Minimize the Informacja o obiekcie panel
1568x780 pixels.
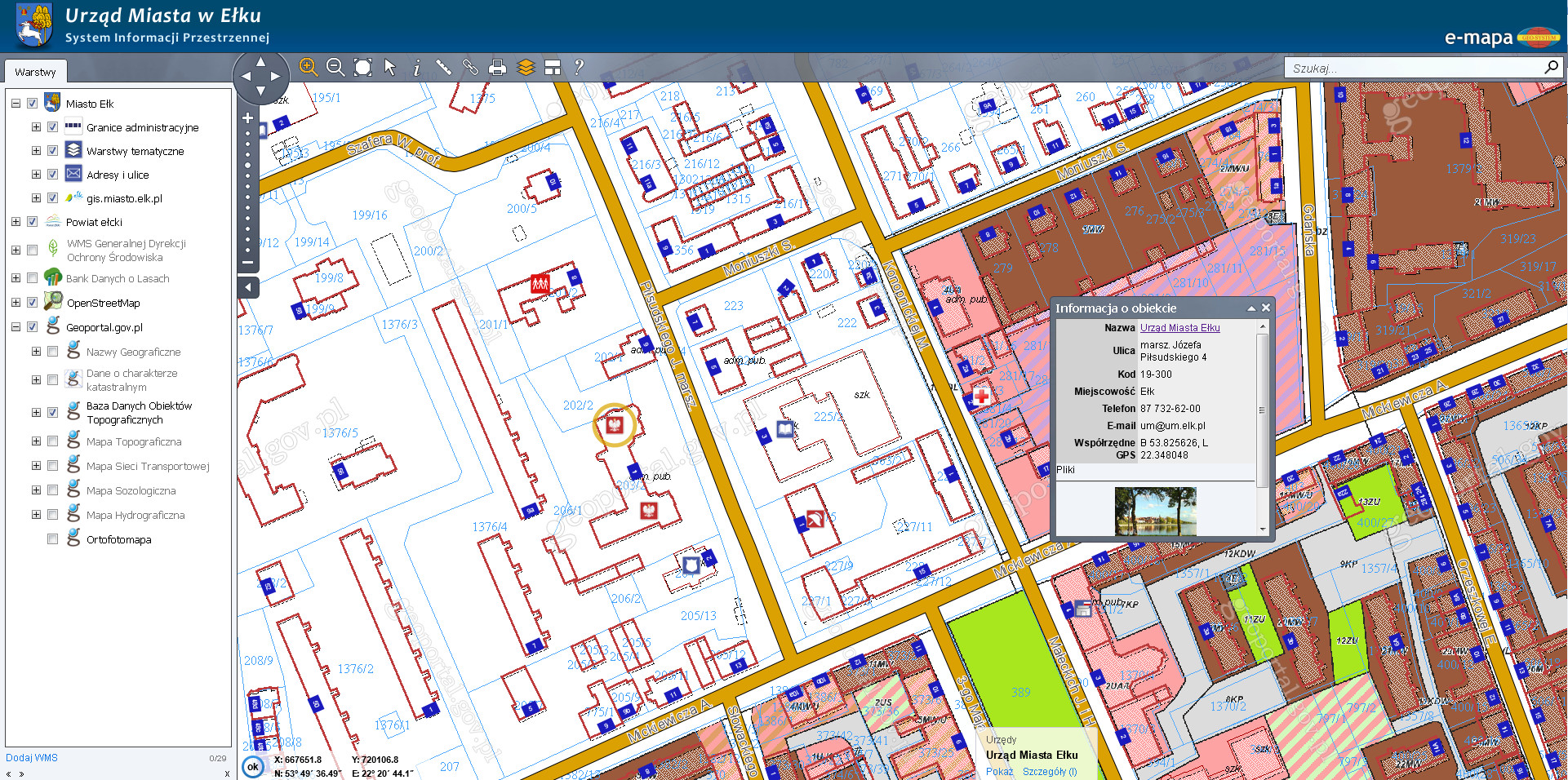coord(1251,308)
